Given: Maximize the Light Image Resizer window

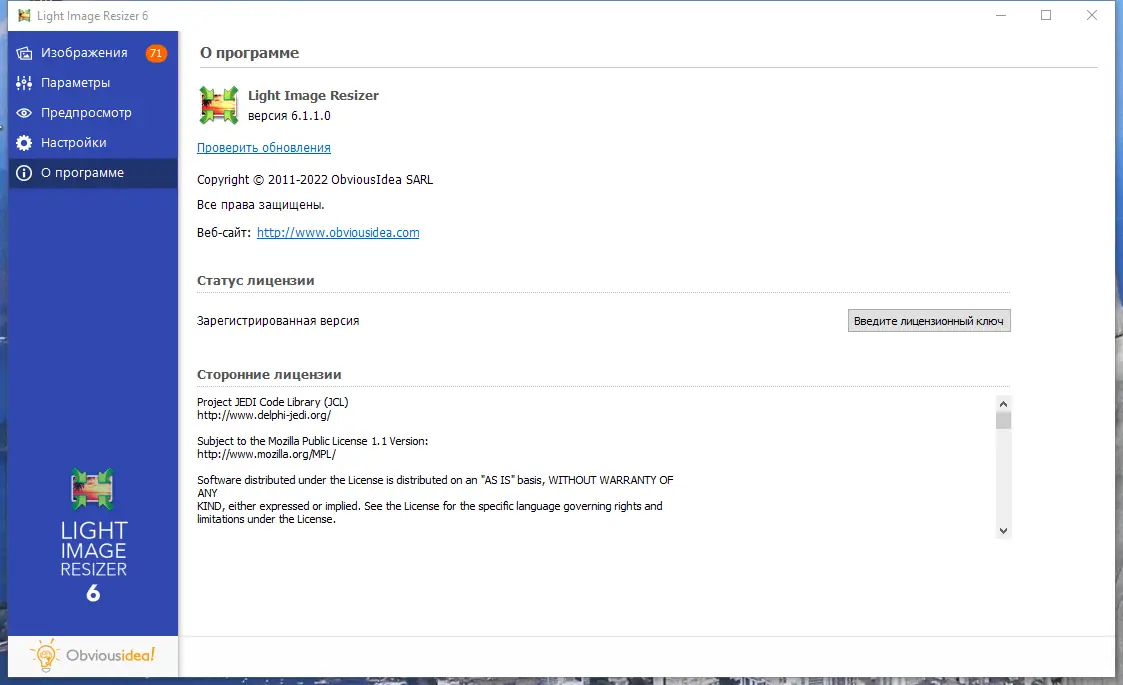Looking at the screenshot, I should pos(1046,15).
